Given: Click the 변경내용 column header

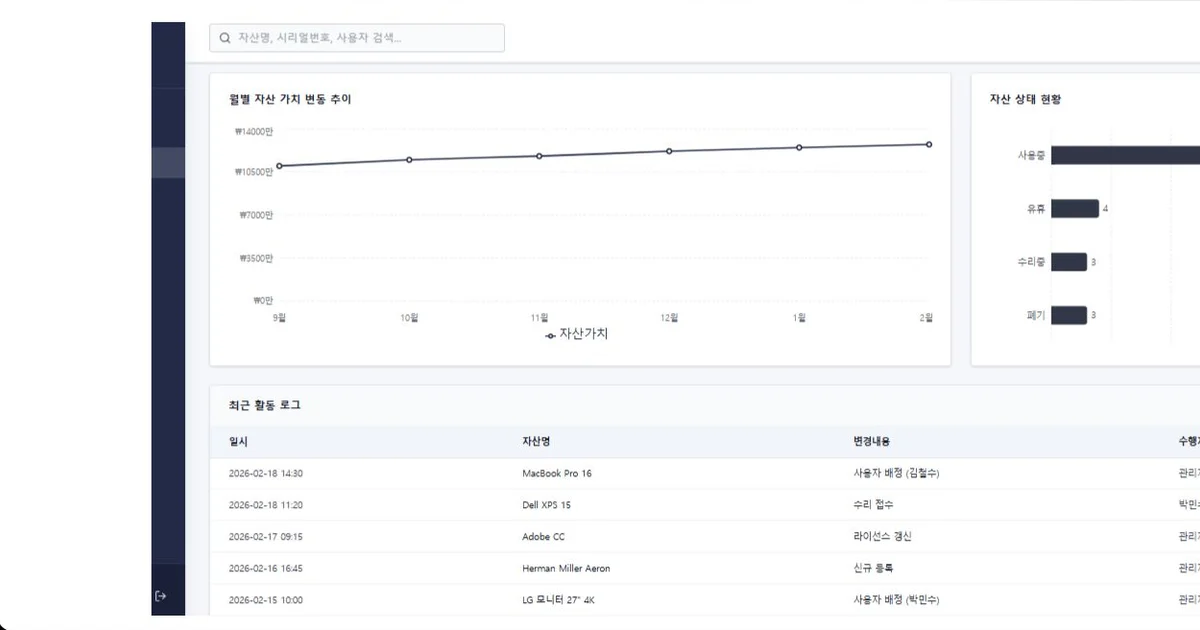Looking at the screenshot, I should click(x=871, y=441).
